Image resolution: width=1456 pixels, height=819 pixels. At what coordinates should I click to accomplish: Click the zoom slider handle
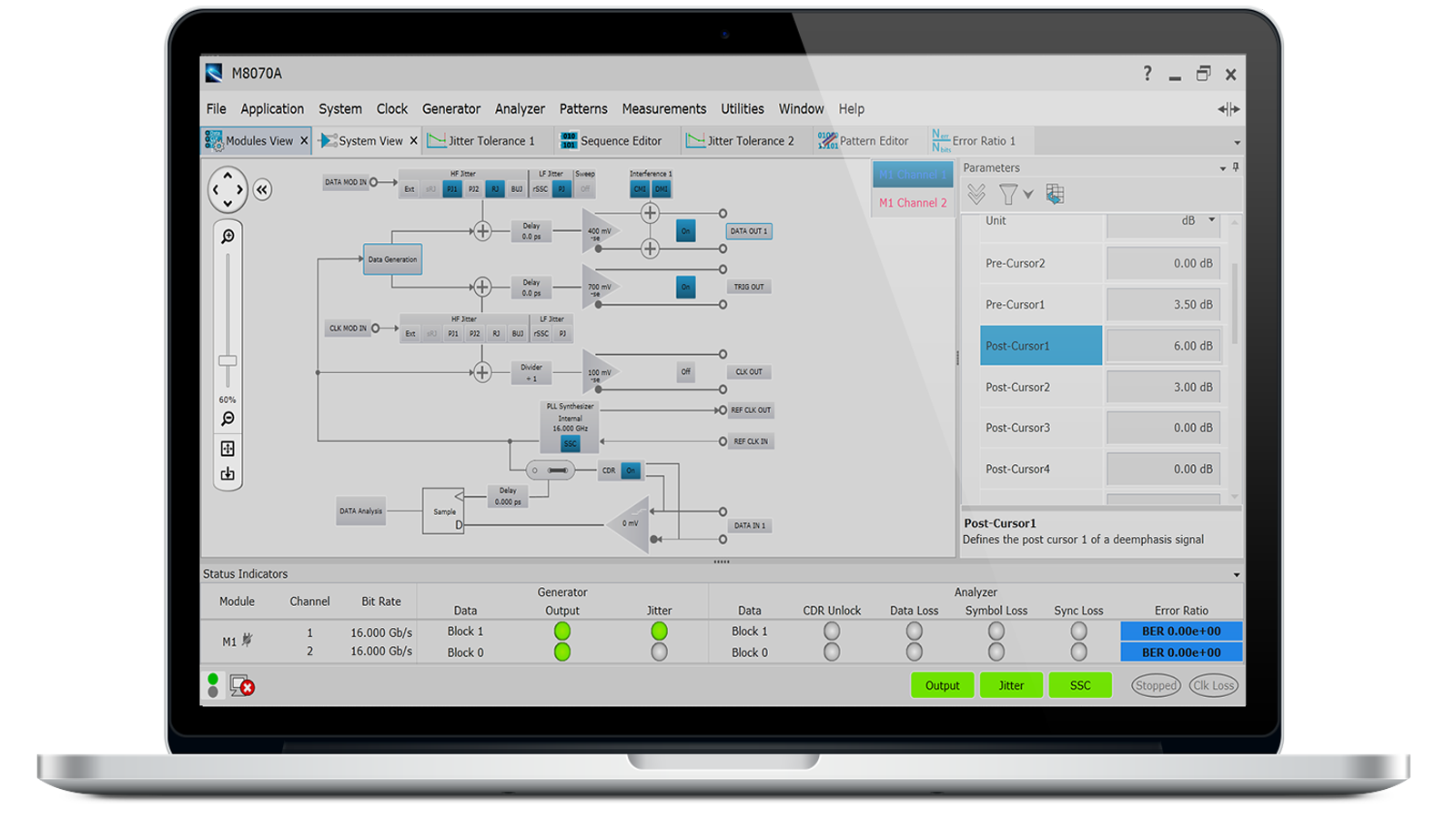click(227, 360)
